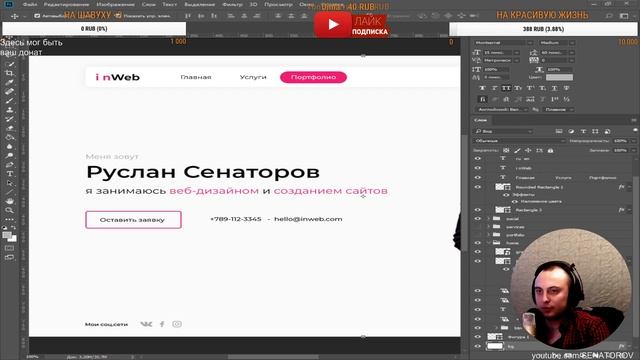Select the Hand tool

click(9, 201)
